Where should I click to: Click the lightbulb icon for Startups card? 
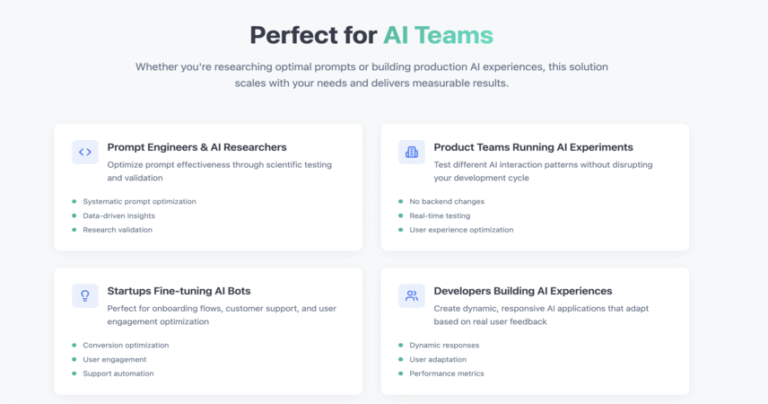(85, 296)
